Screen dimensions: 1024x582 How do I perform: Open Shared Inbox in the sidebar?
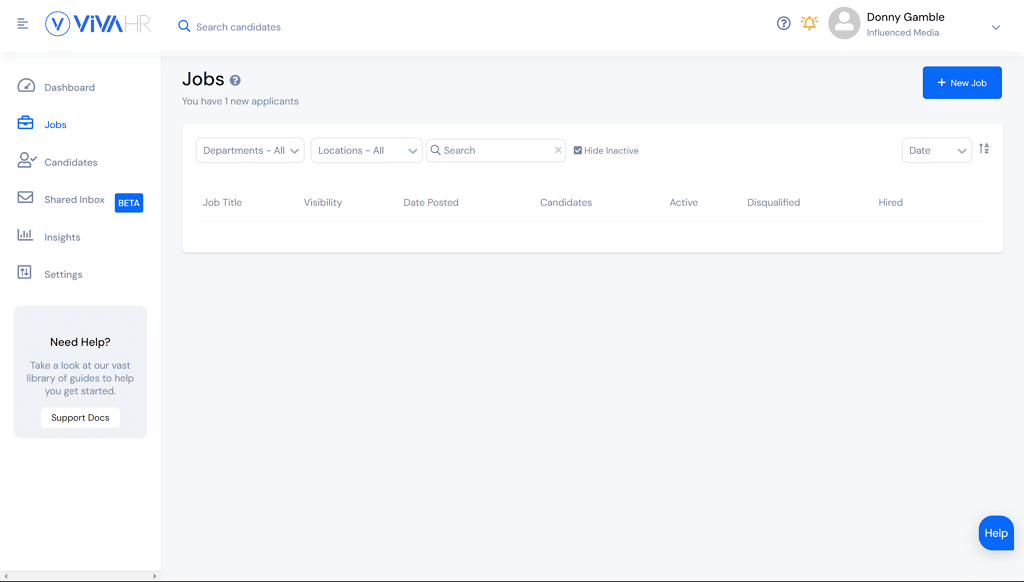[x=74, y=200]
